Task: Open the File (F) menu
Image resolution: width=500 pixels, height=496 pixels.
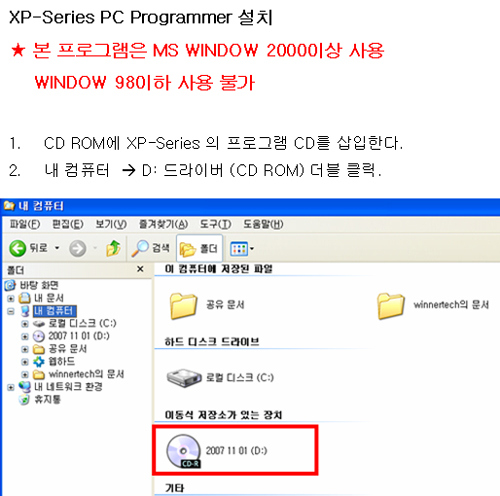Action: (25, 224)
